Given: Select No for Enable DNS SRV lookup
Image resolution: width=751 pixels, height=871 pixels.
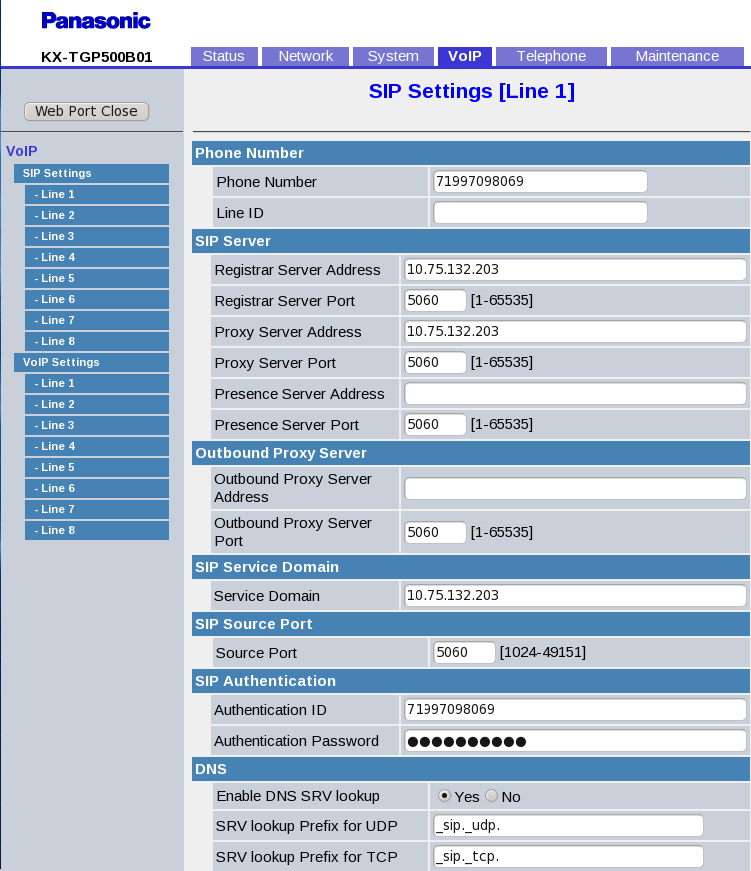Looking at the screenshot, I should [491, 796].
